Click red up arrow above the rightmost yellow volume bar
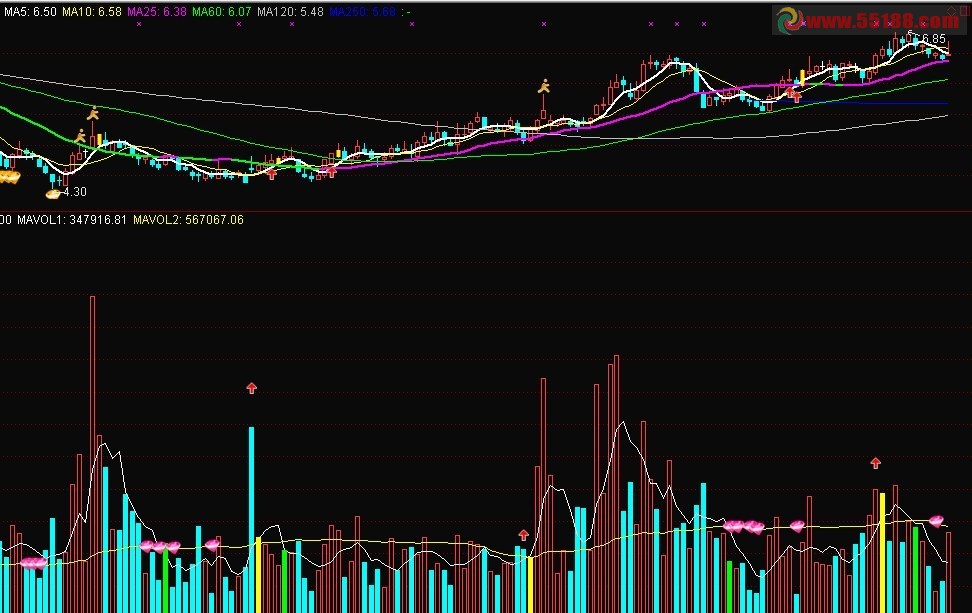972x613 pixels. coord(875,462)
